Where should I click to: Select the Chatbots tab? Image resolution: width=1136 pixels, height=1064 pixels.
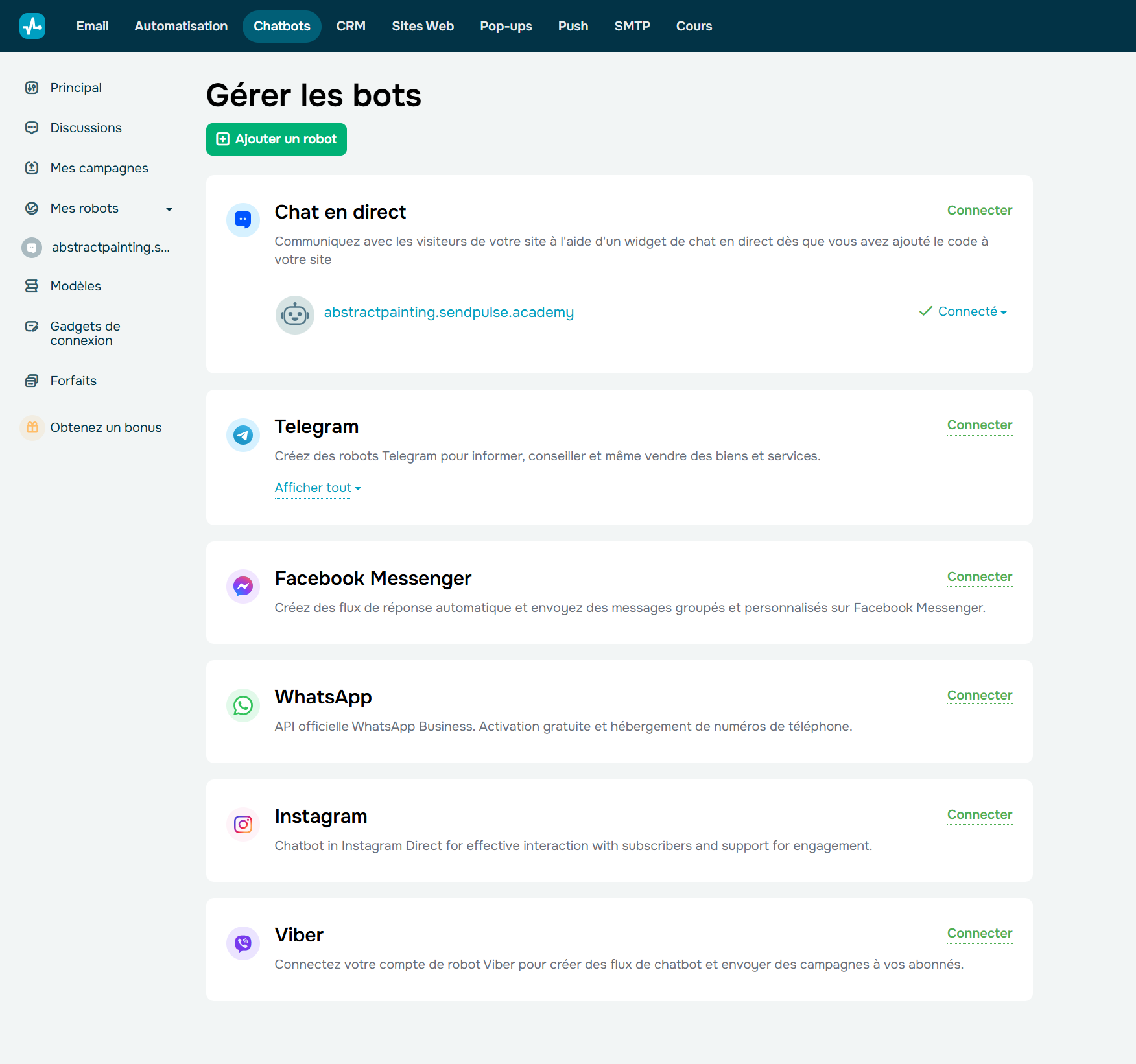pyautogui.click(x=282, y=26)
